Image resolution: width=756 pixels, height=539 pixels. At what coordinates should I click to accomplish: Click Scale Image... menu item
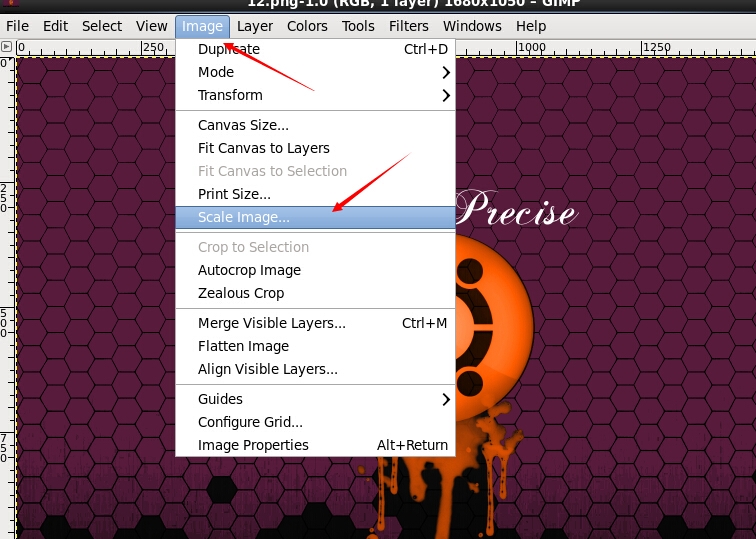(x=315, y=217)
